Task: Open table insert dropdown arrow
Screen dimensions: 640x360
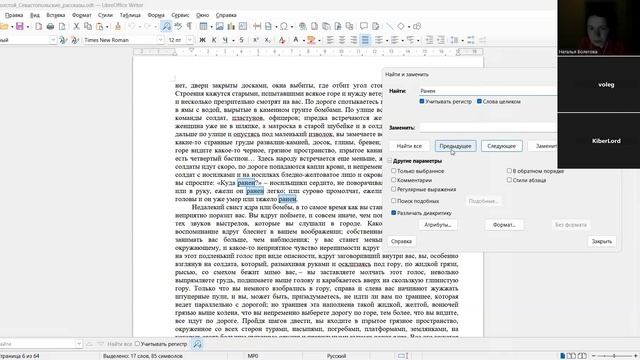Action: (x=211, y=27)
